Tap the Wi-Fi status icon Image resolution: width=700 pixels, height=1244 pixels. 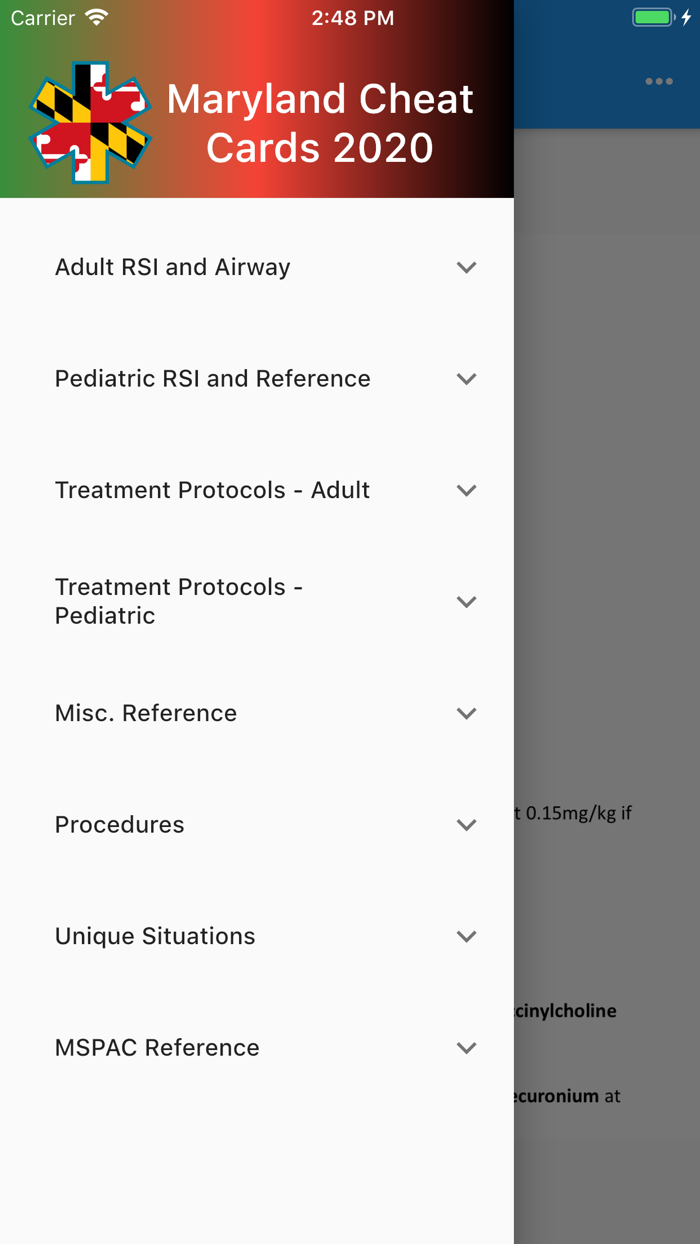pyautogui.click(x=95, y=16)
